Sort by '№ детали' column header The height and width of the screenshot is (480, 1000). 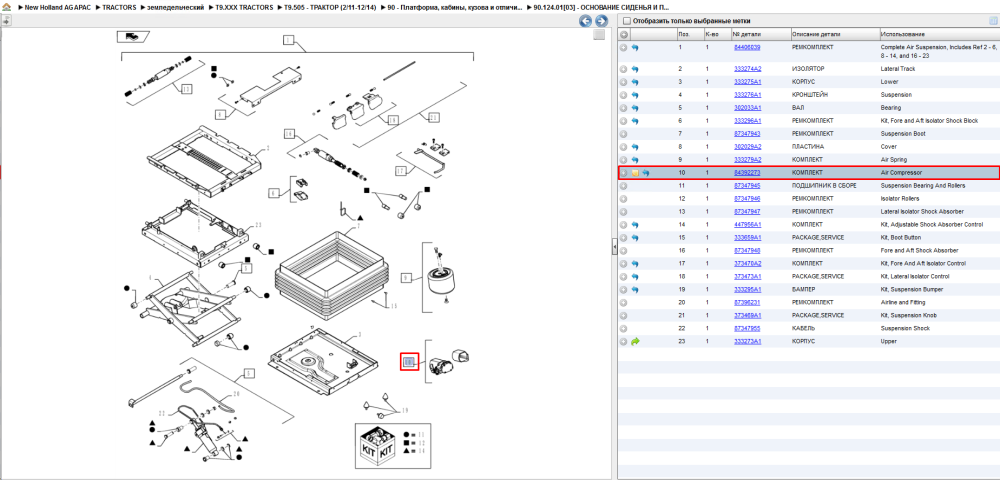pos(760,34)
